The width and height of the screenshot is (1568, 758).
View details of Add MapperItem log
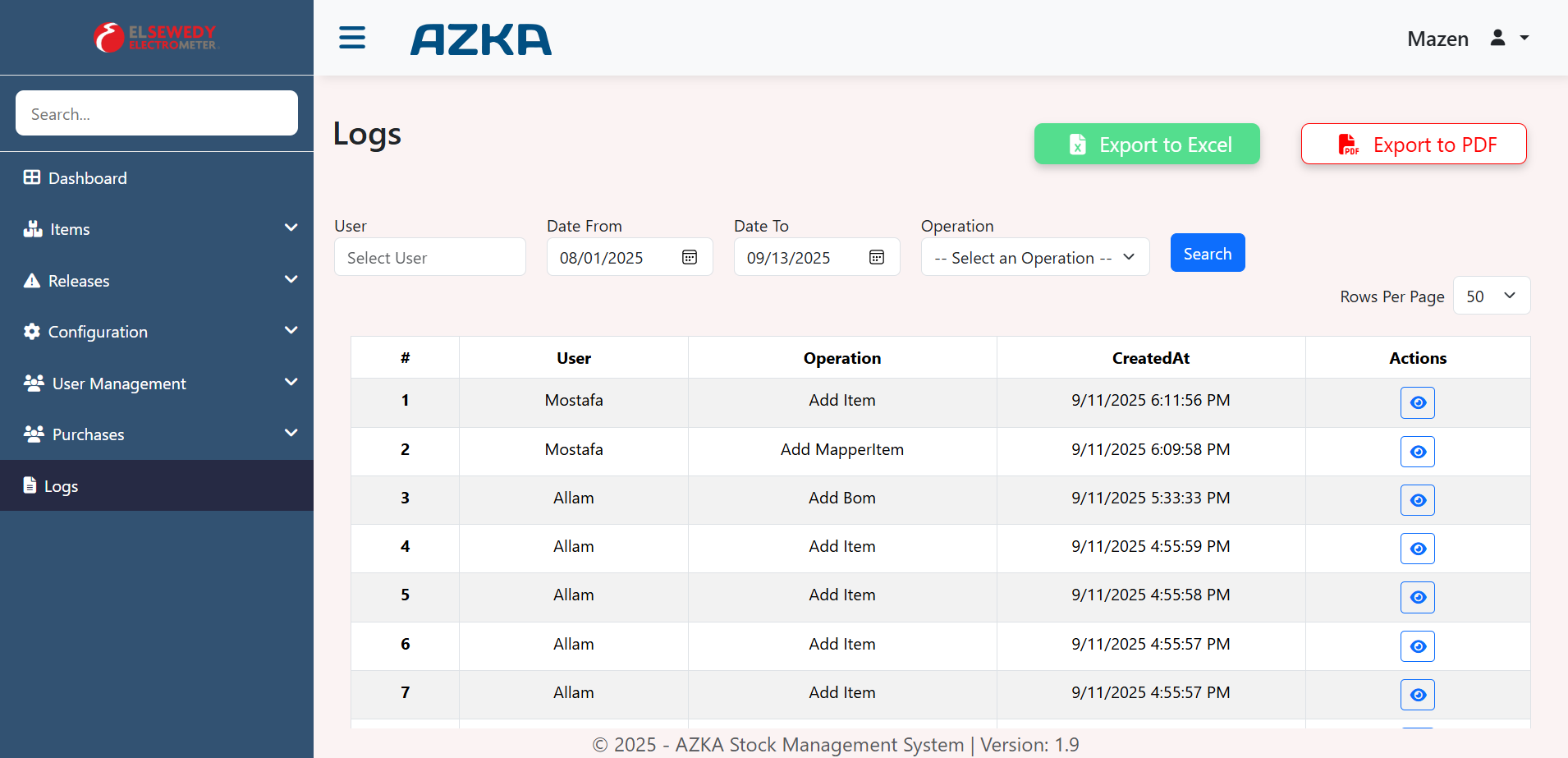pyautogui.click(x=1417, y=452)
